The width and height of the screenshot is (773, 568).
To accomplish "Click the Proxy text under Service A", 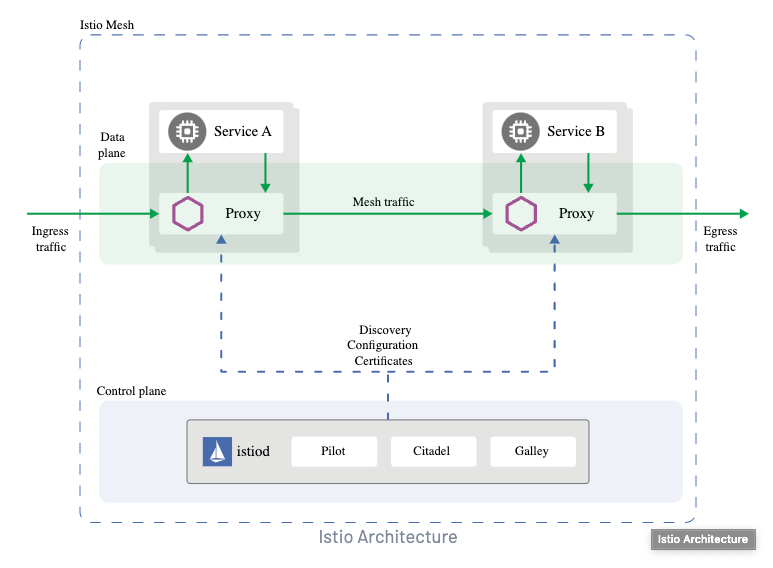I will pos(243,214).
